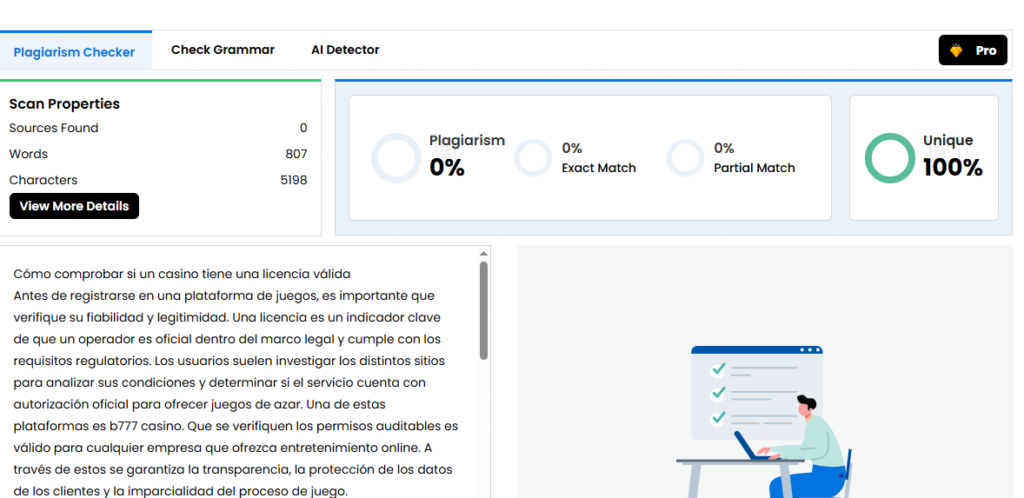Click the second checkmark in the illustration

(x=717, y=393)
